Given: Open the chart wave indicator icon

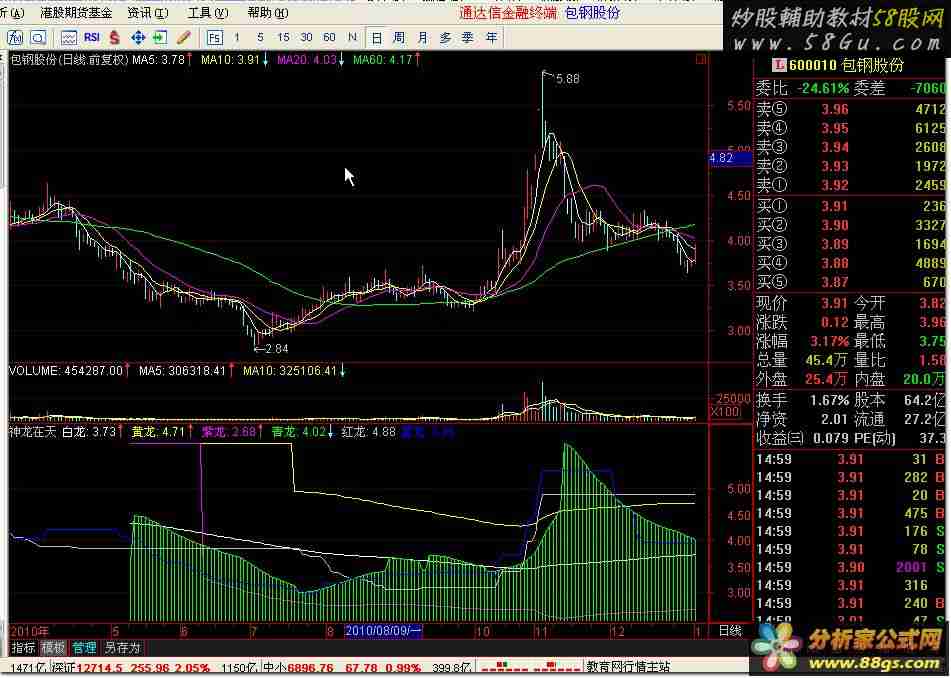Looking at the screenshot, I should [x=69, y=38].
